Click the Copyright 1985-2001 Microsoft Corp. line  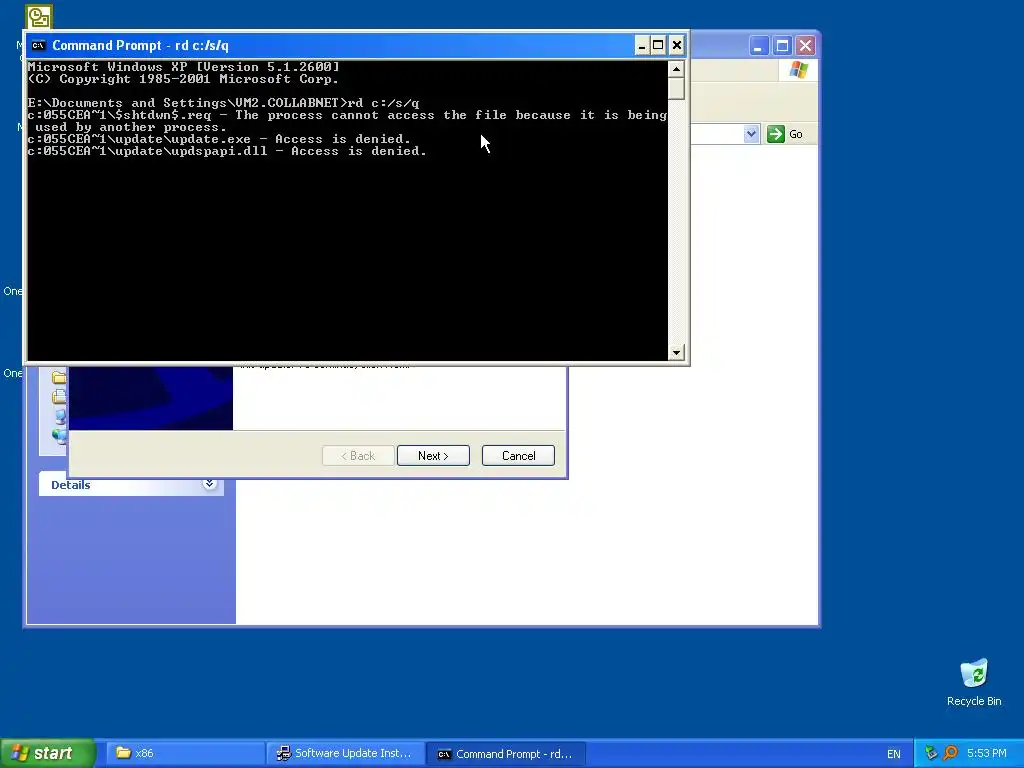pos(184,79)
